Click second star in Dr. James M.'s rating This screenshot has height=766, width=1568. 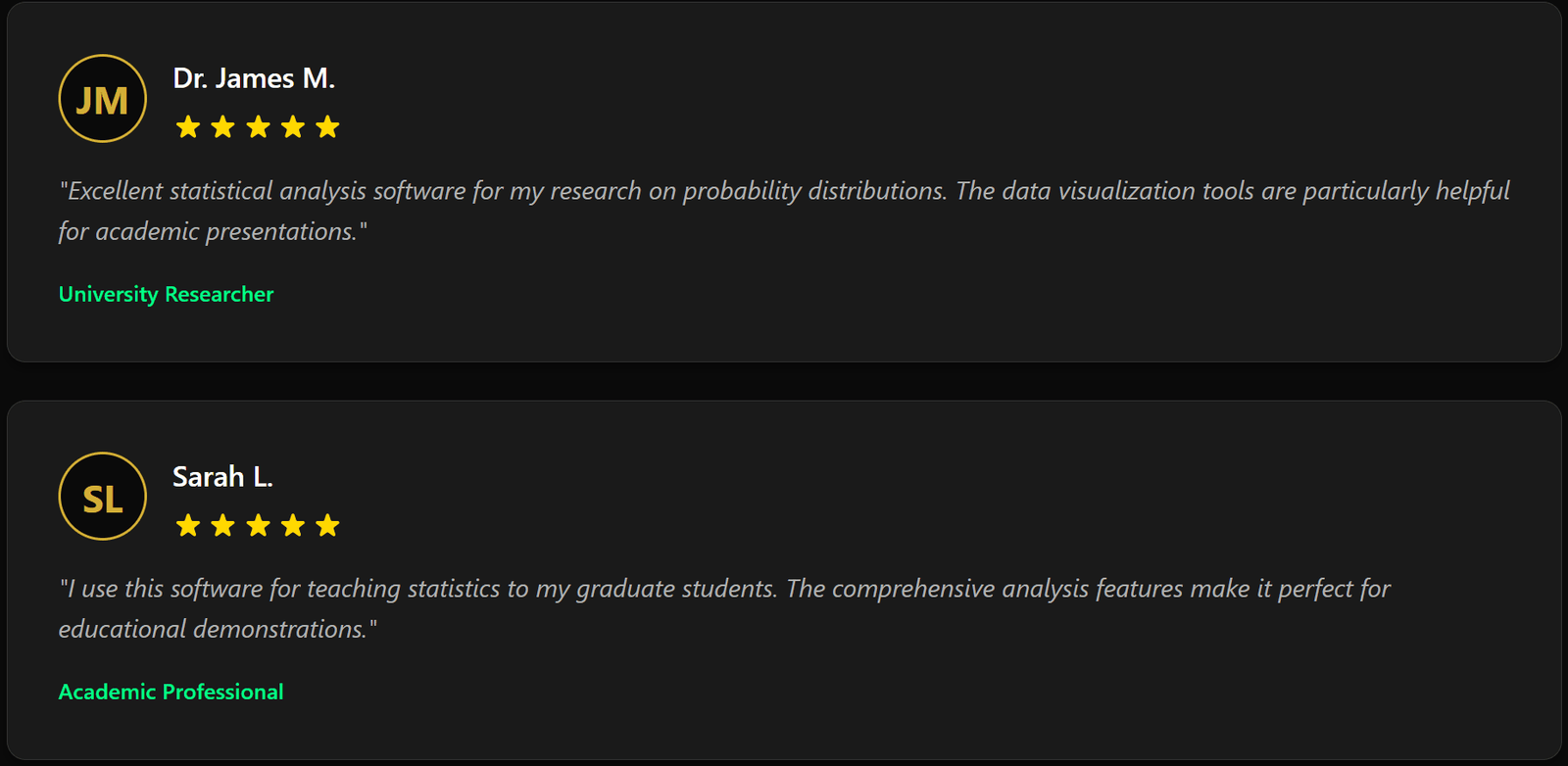coord(223,127)
